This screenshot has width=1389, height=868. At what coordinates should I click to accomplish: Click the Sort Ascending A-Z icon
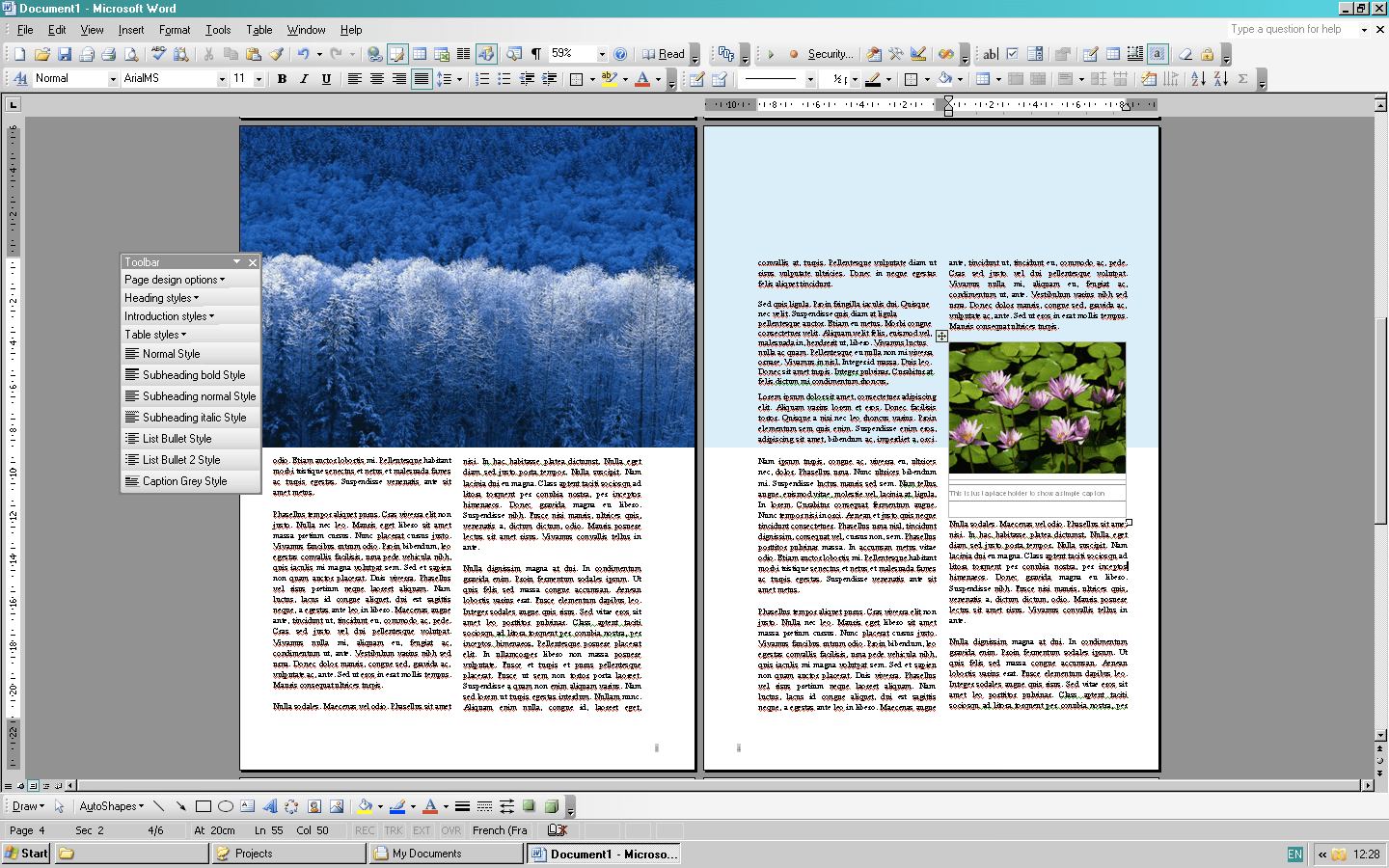(1198, 79)
